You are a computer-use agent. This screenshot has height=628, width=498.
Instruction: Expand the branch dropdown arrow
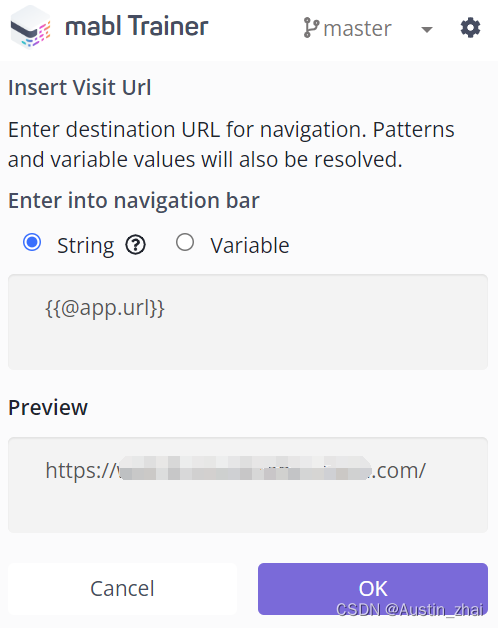click(427, 29)
